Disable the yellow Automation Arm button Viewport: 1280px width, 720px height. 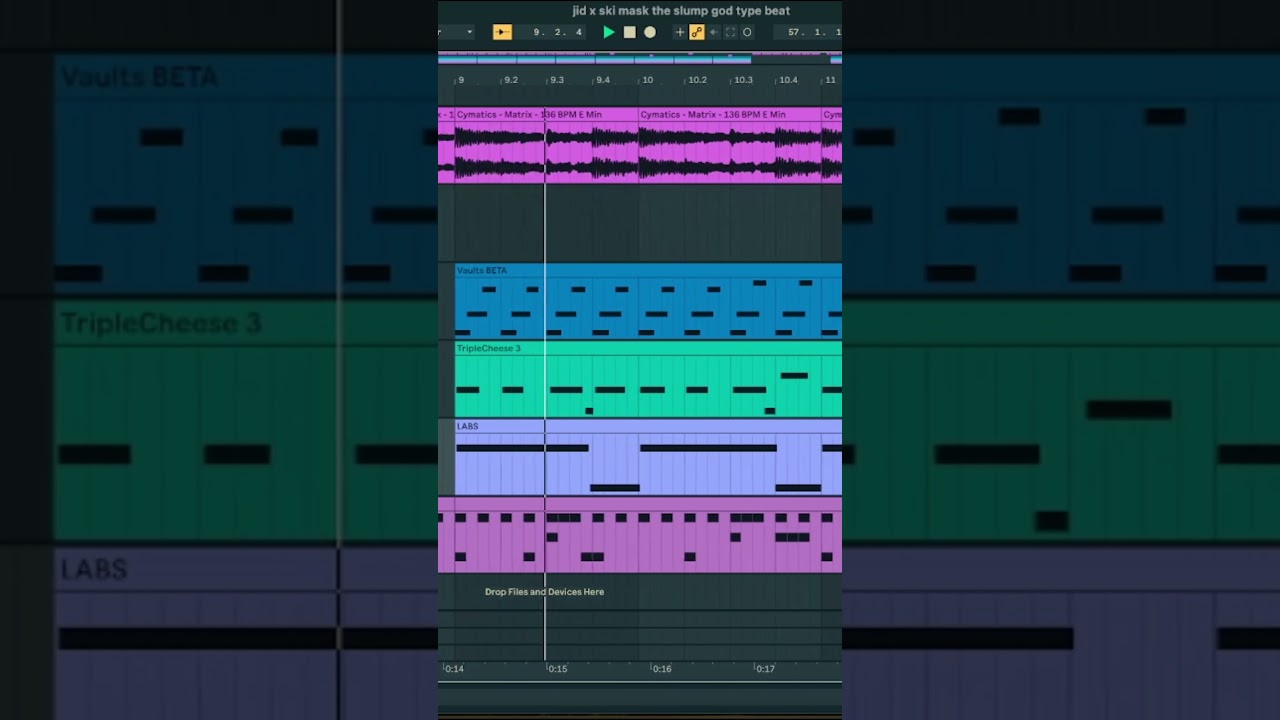697,32
